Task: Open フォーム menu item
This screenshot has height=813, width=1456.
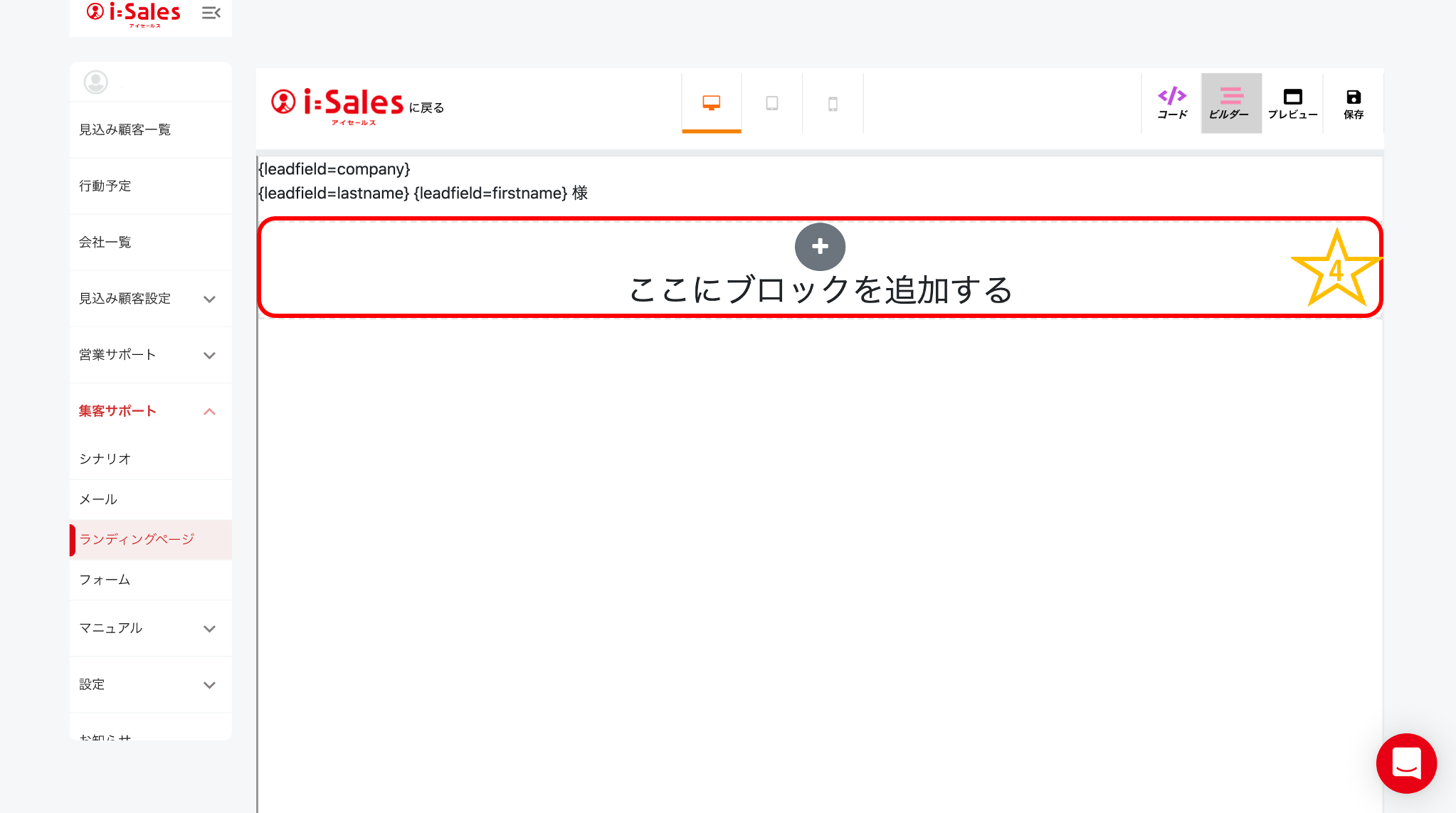Action: click(x=105, y=580)
